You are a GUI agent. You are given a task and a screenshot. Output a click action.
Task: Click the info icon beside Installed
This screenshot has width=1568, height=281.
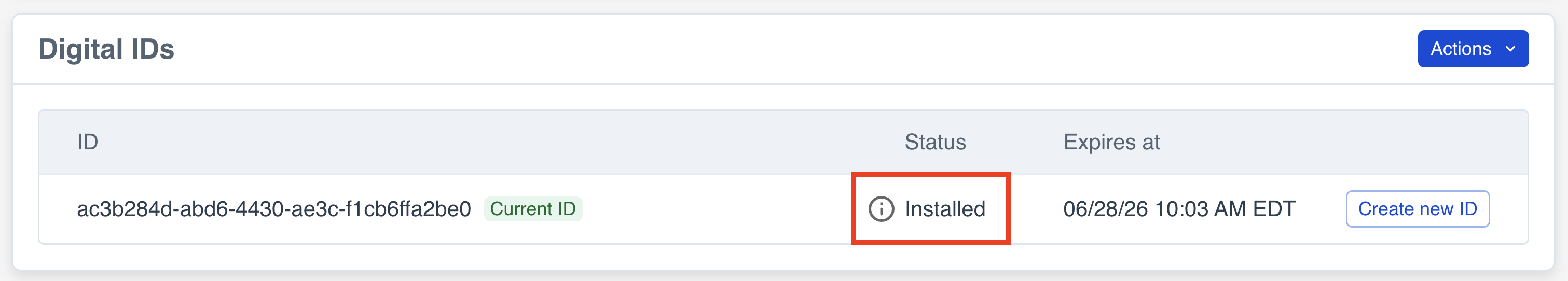[x=881, y=208]
